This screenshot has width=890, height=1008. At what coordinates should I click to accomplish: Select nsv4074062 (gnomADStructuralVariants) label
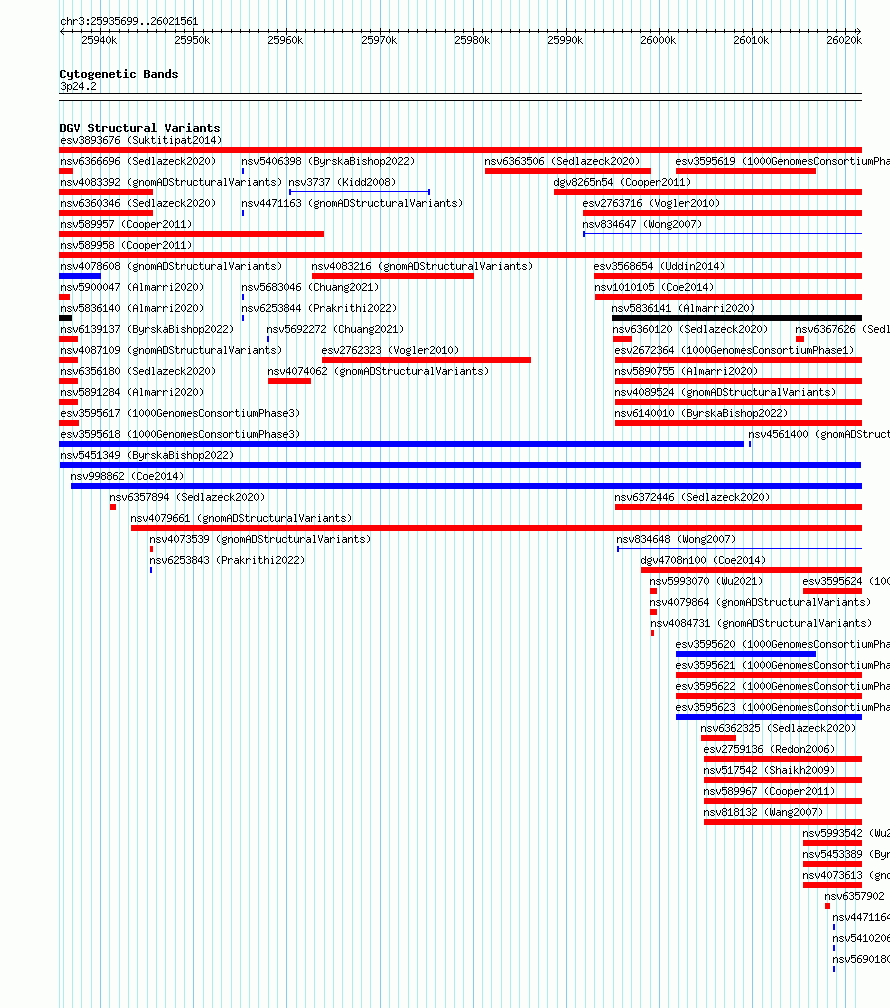tap(378, 372)
